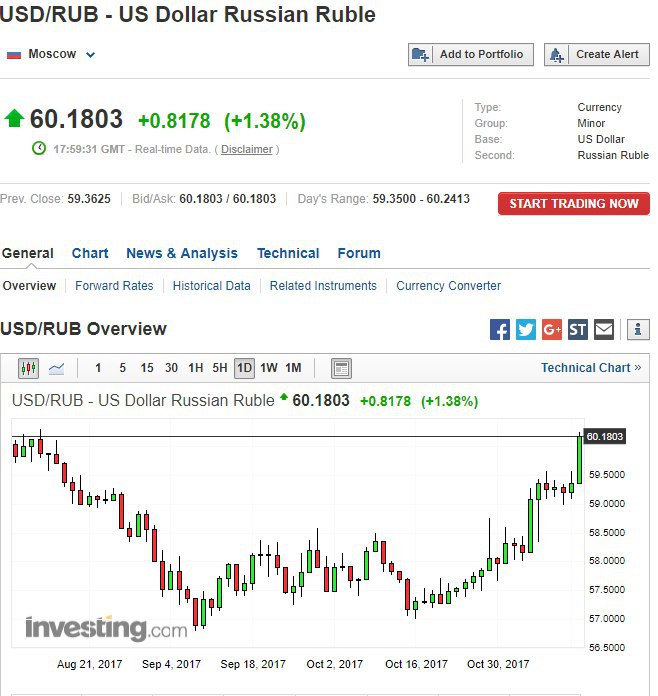658x696 pixels.
Task: Click START TRADING NOW button
Action: tap(574, 203)
